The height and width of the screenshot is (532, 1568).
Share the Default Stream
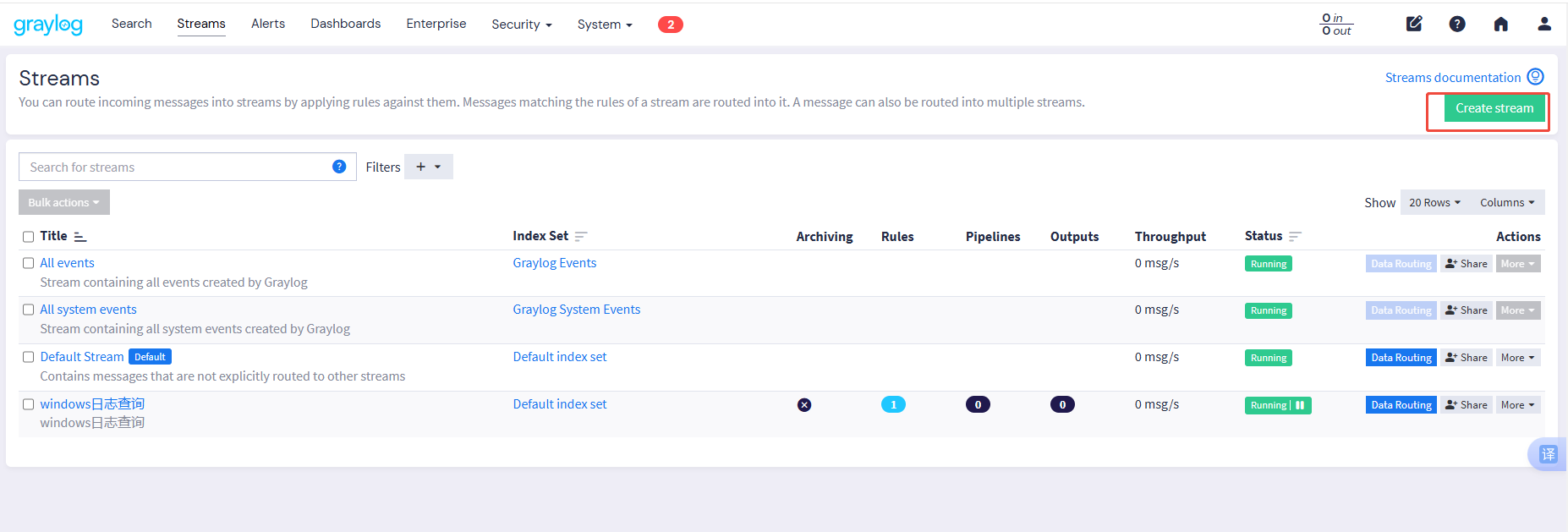1467,358
